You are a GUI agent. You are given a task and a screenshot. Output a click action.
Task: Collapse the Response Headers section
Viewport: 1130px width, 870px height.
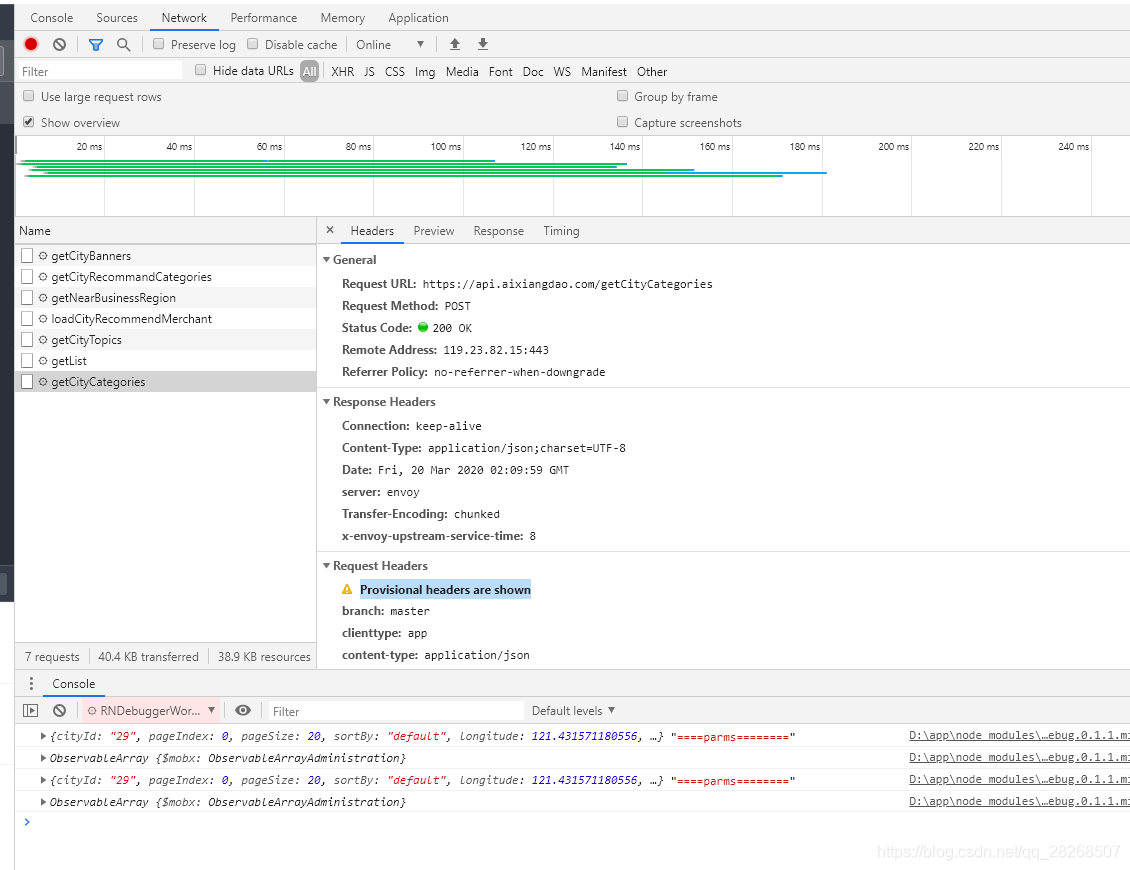click(326, 401)
